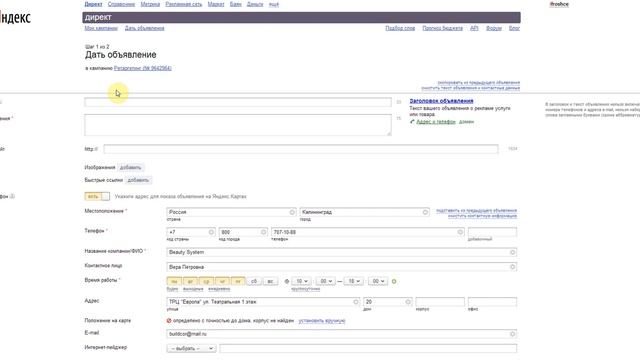Open Директ in top navigation
640x360 pixels.
pyautogui.click(x=93, y=4)
